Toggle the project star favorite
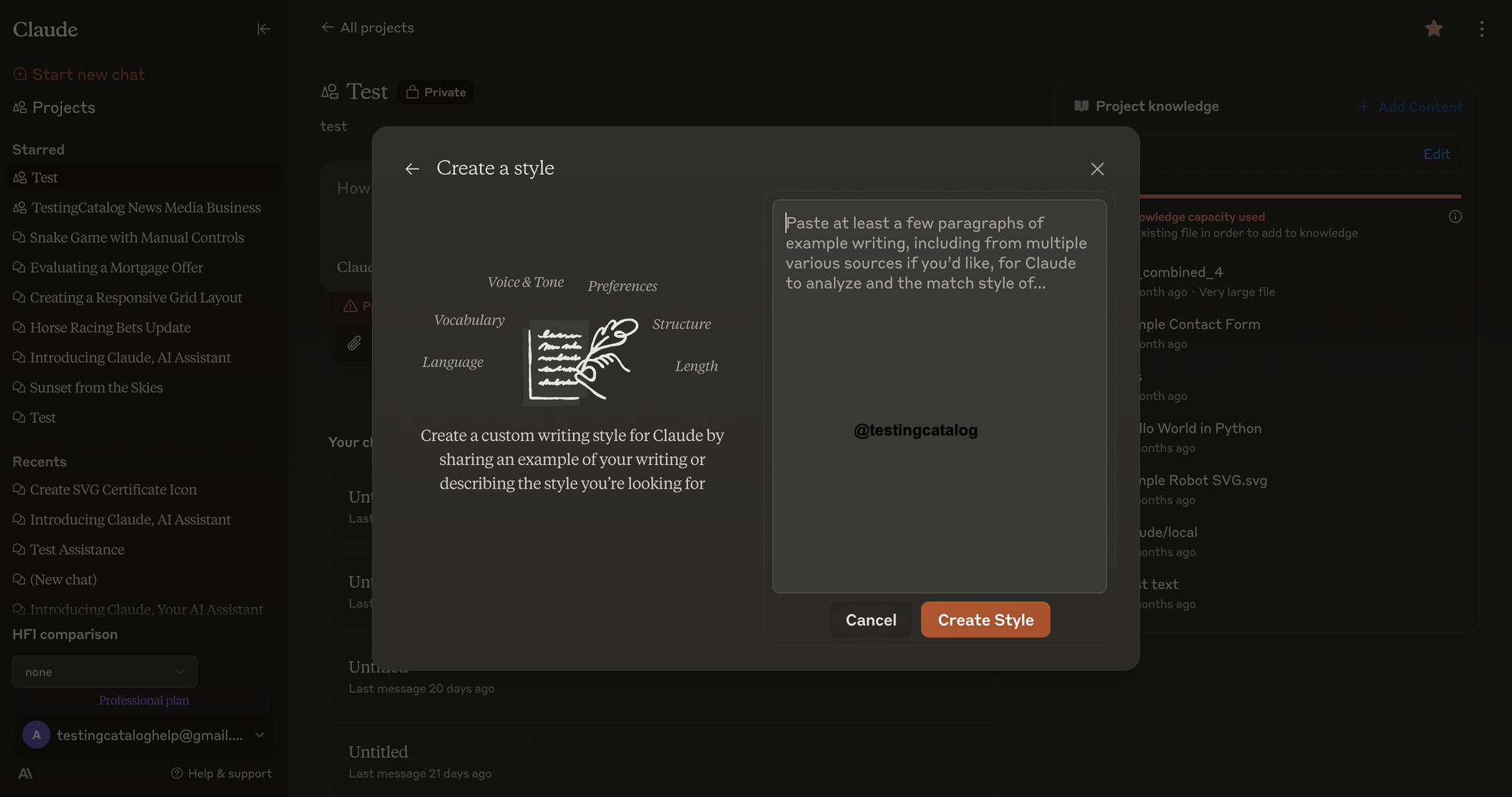Screen dimensions: 1512x797 click(x=1433, y=29)
